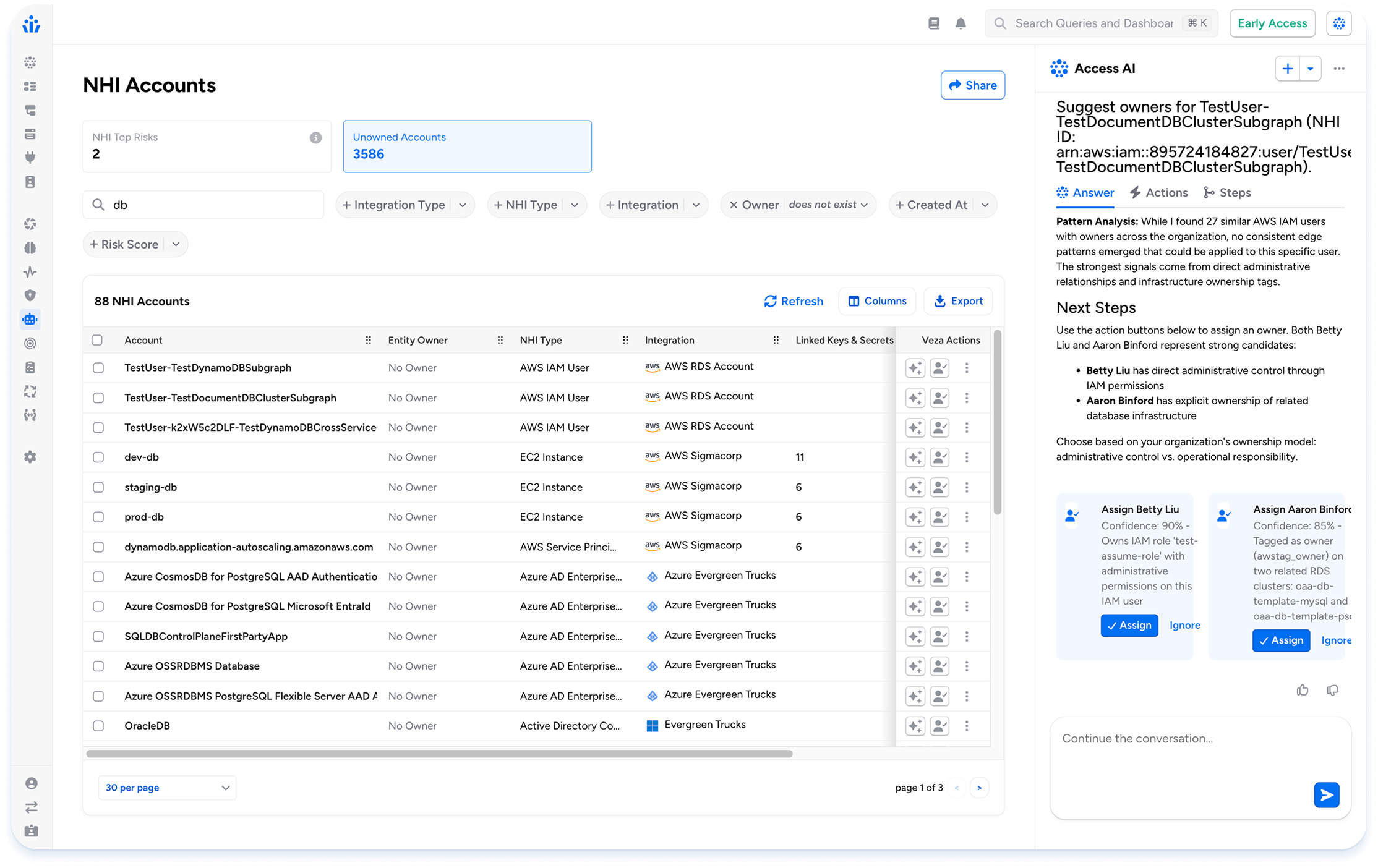
Task: Click the robot NHI icon in sidebar
Action: [30, 319]
